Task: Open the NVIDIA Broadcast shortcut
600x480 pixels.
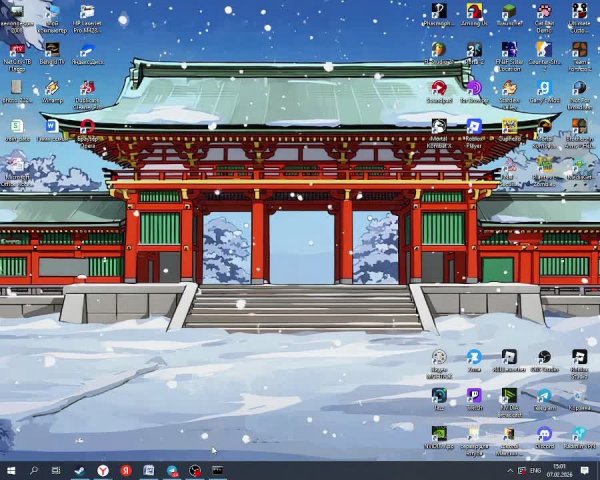Action: [509, 402]
